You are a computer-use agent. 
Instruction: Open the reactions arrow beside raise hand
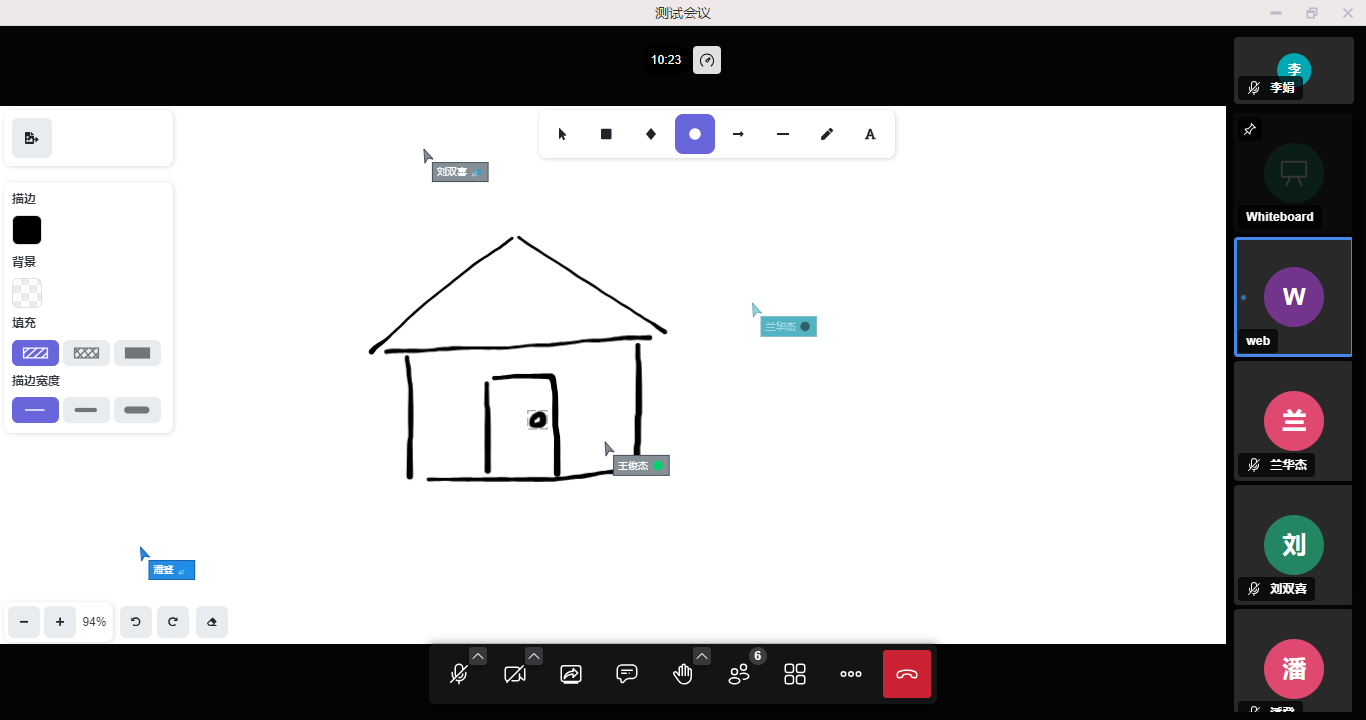(702, 656)
